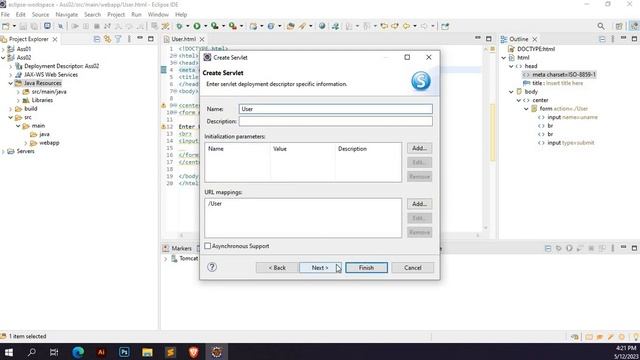Viewport: 640px width, 360px height.
Task: Click the Eclipse icon in taskbar
Action: tap(217, 351)
